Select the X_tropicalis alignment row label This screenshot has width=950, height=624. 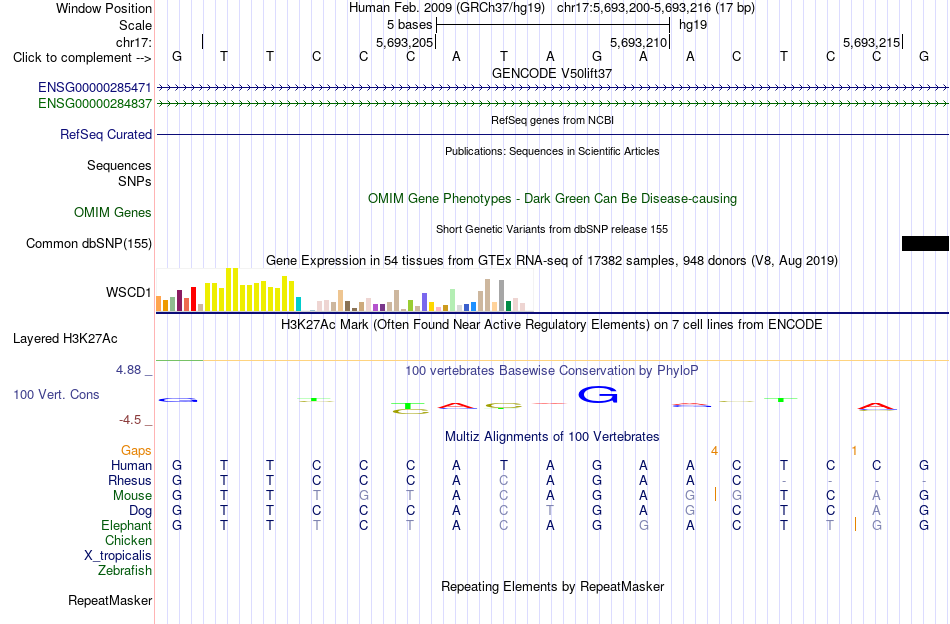tap(118, 556)
